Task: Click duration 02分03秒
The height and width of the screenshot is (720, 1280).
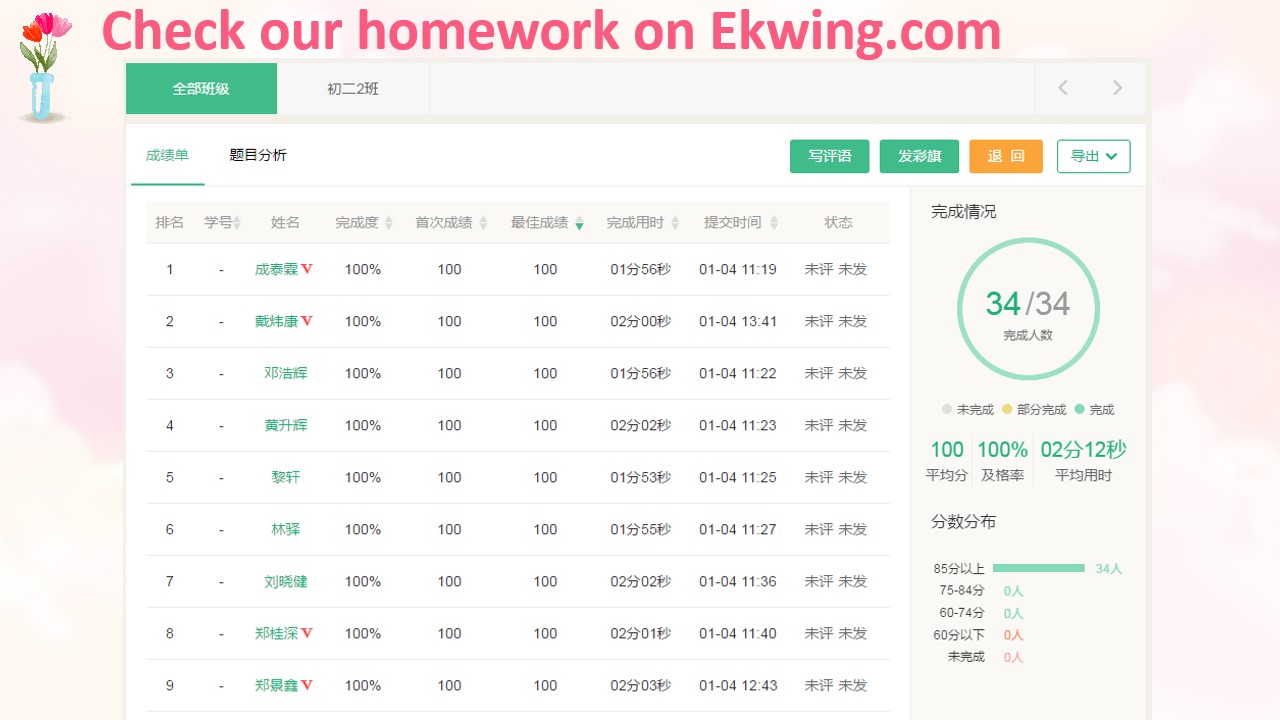Action: point(641,685)
